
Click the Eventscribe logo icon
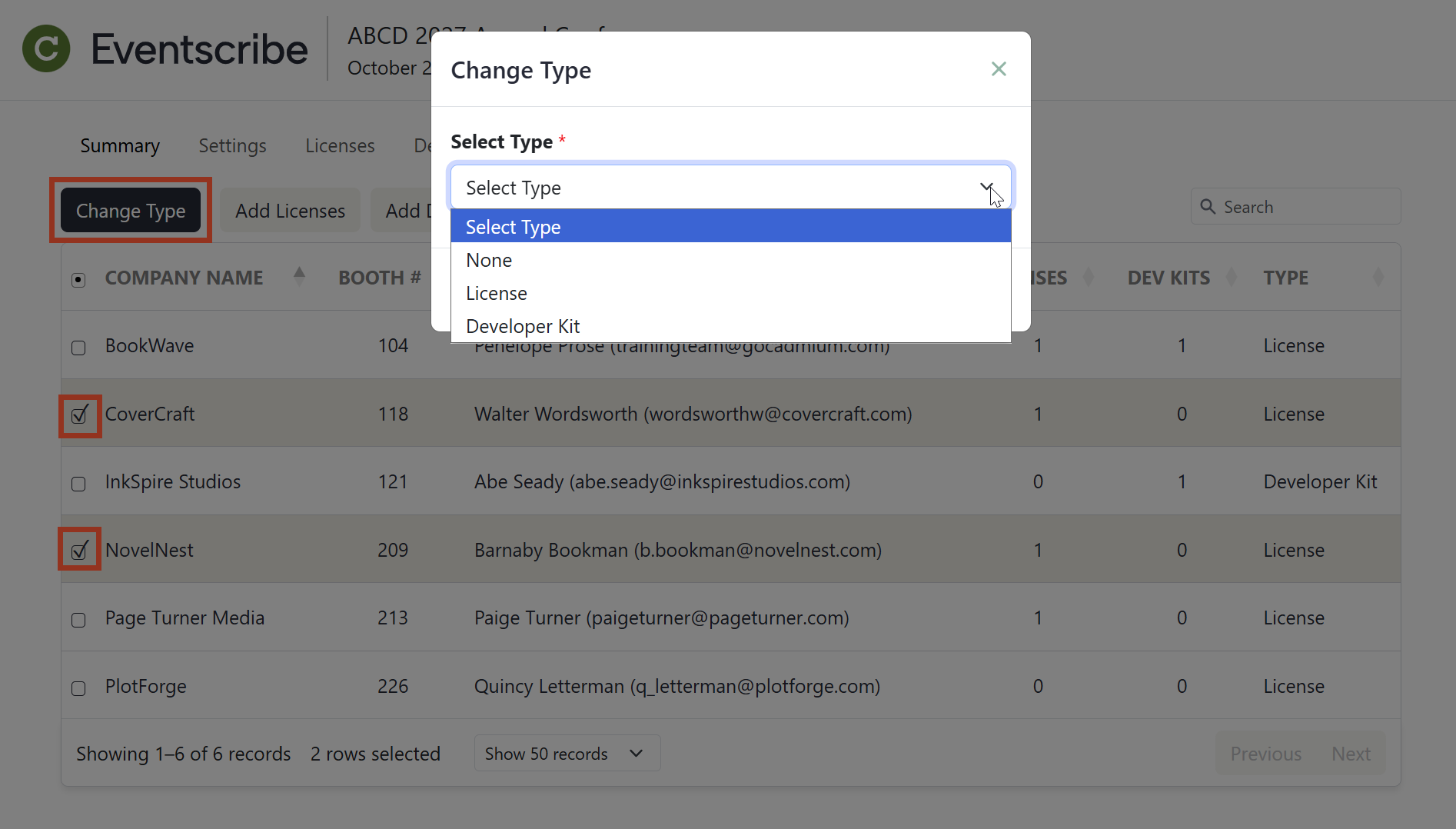pyautogui.click(x=46, y=48)
